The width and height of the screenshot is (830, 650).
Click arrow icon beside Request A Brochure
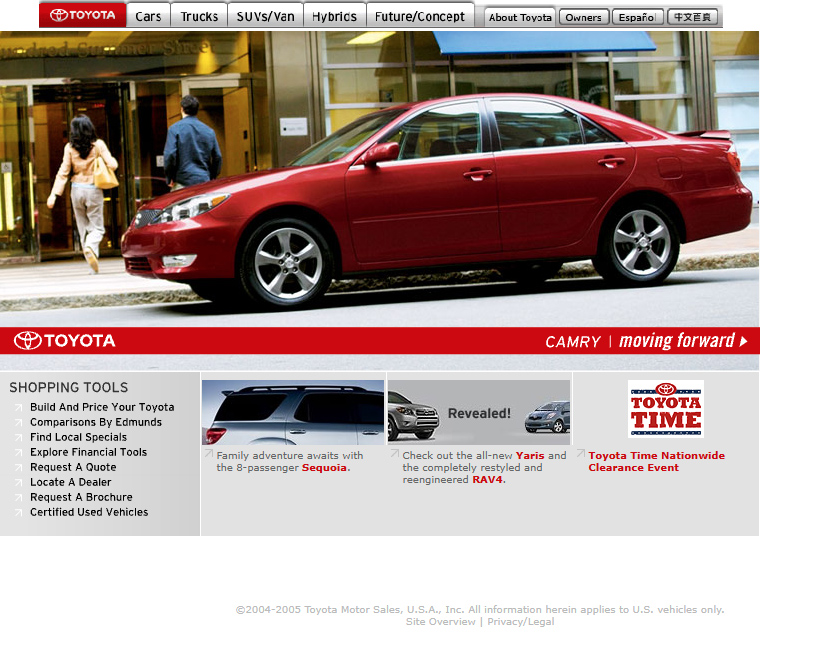(19, 498)
